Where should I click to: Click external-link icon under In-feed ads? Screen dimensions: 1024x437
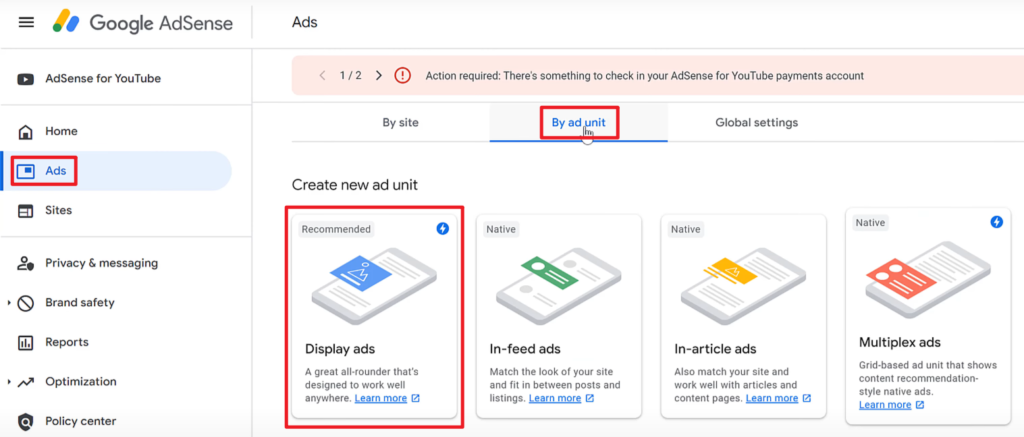(x=590, y=398)
